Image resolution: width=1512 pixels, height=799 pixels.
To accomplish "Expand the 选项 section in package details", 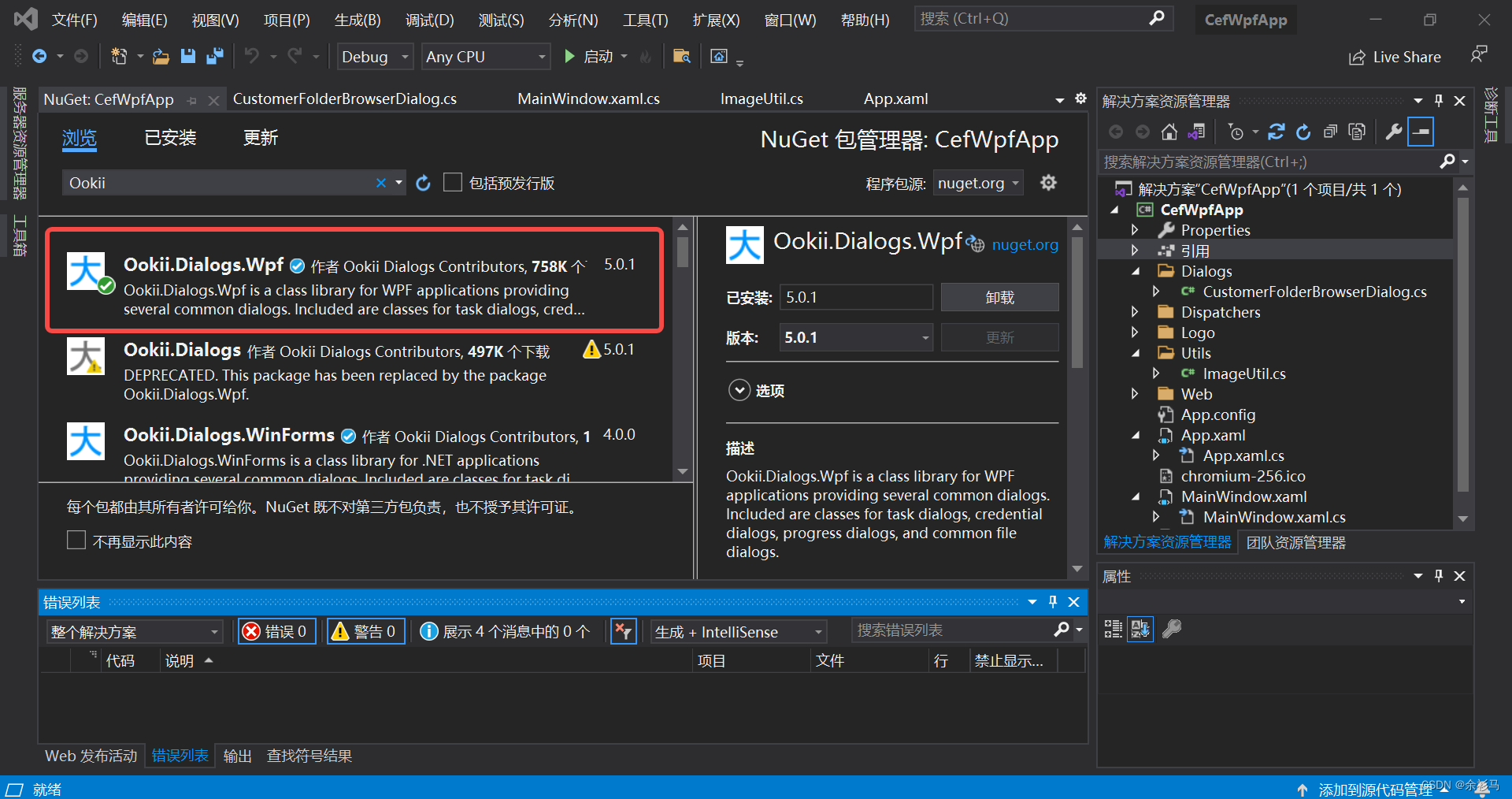I will coord(739,390).
